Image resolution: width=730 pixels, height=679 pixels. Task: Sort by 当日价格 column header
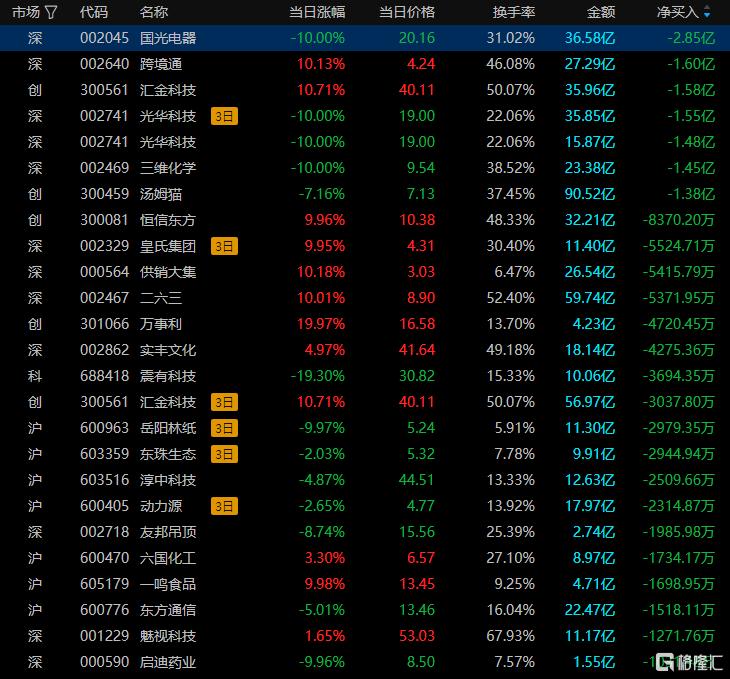(x=407, y=12)
